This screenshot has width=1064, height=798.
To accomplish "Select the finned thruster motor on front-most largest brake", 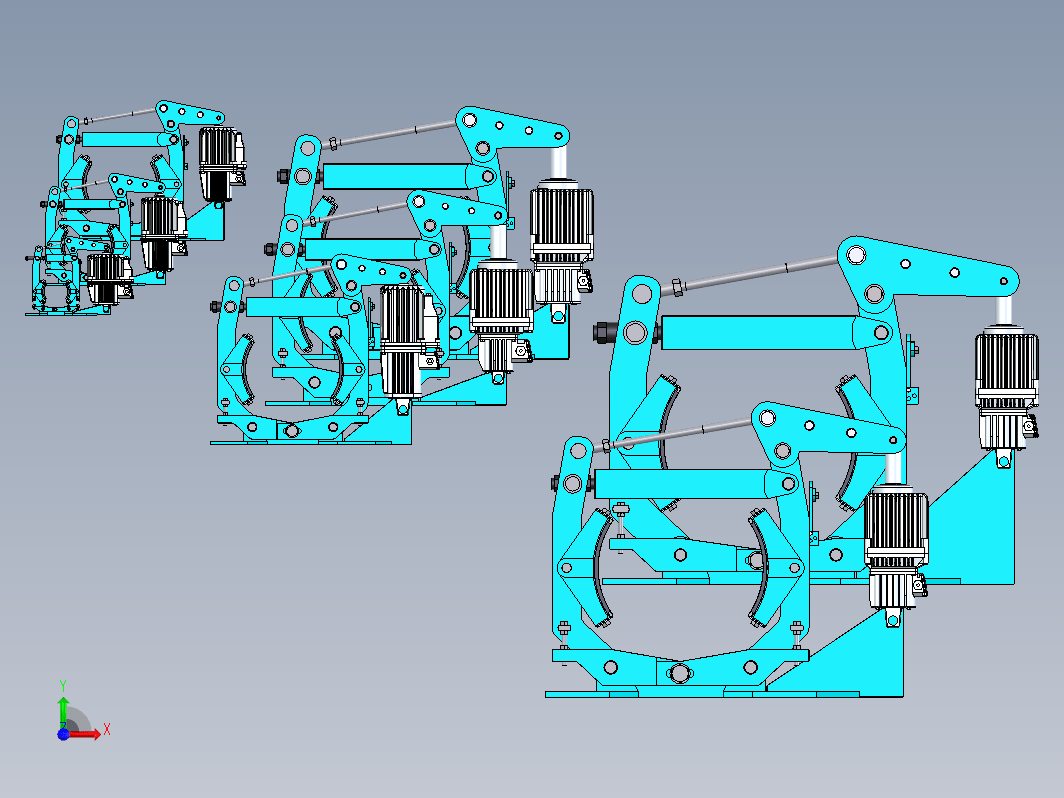I will [x=896, y=548].
